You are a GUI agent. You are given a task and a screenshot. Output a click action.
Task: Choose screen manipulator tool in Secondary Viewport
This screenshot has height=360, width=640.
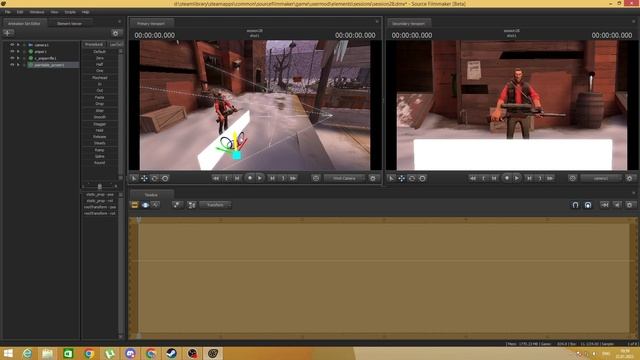[422, 178]
